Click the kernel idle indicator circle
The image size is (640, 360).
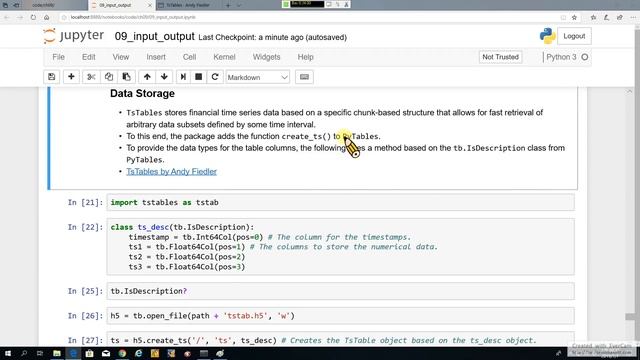(x=584, y=57)
